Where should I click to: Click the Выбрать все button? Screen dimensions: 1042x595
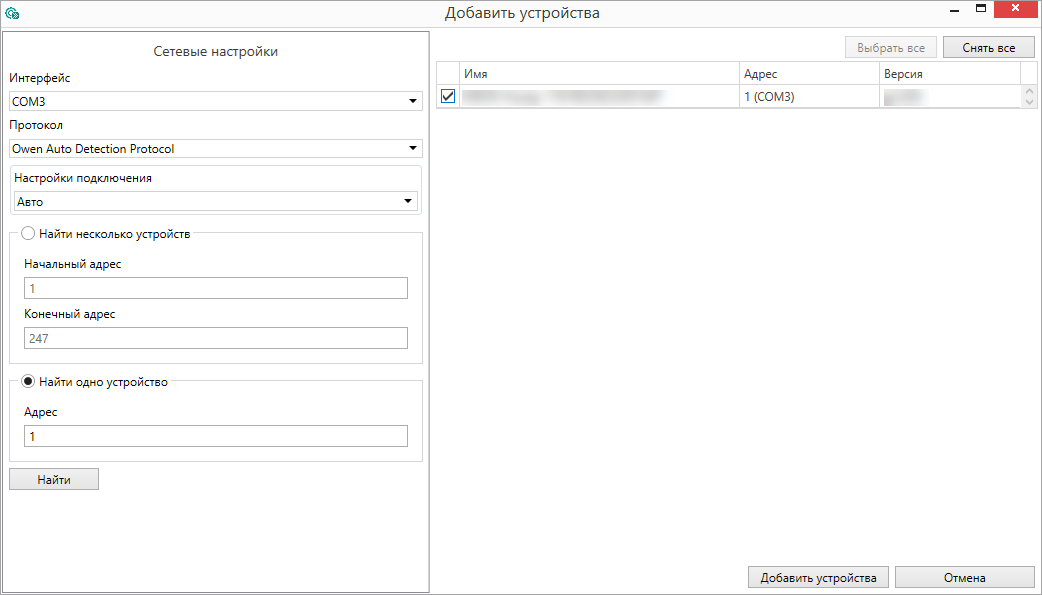click(x=890, y=48)
